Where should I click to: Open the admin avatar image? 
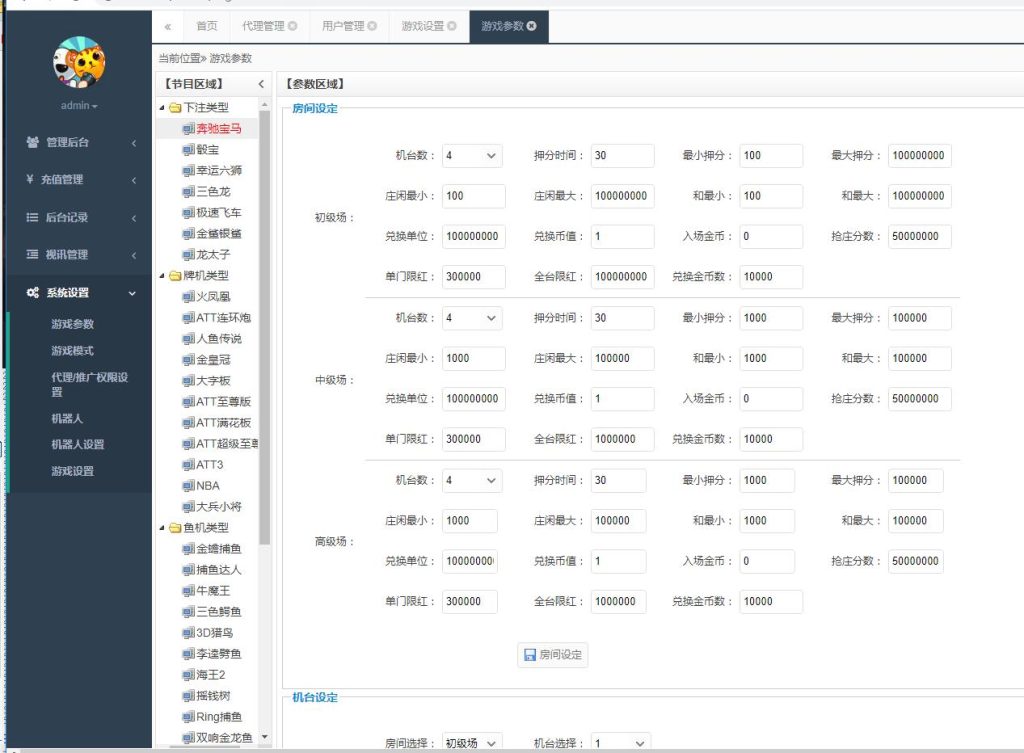pyautogui.click(x=79, y=63)
